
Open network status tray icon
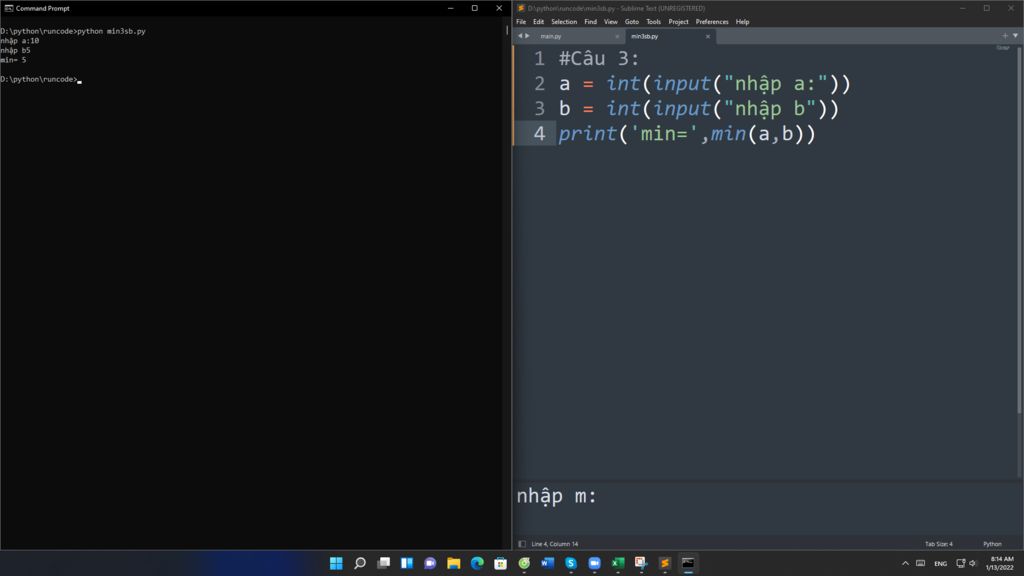(961, 564)
